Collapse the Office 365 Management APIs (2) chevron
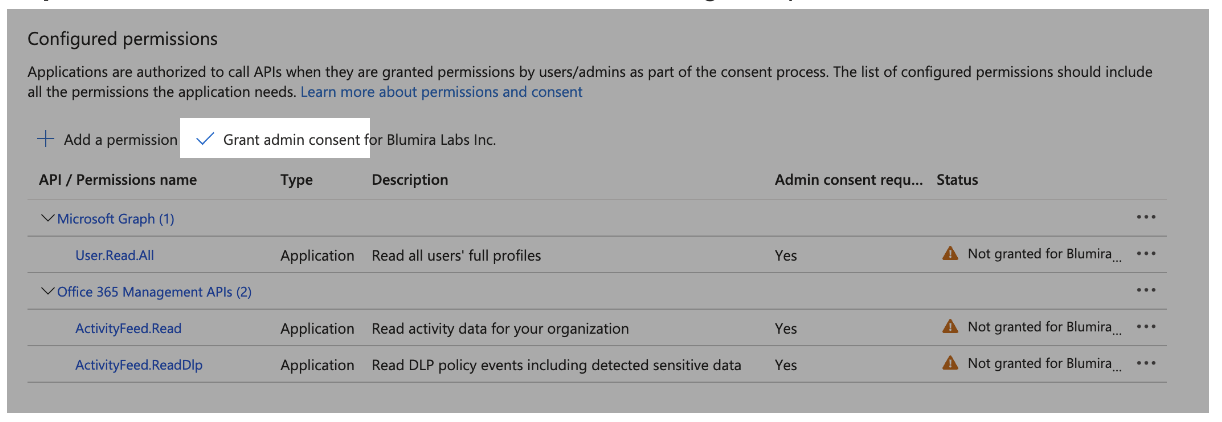Viewport: 1222px width, 422px height. (x=47, y=292)
